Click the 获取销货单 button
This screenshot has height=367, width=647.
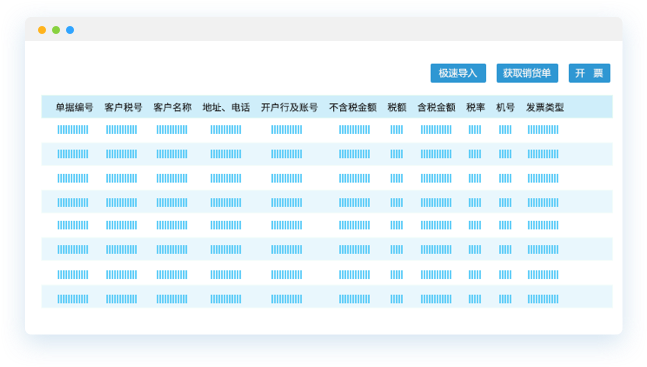point(527,73)
